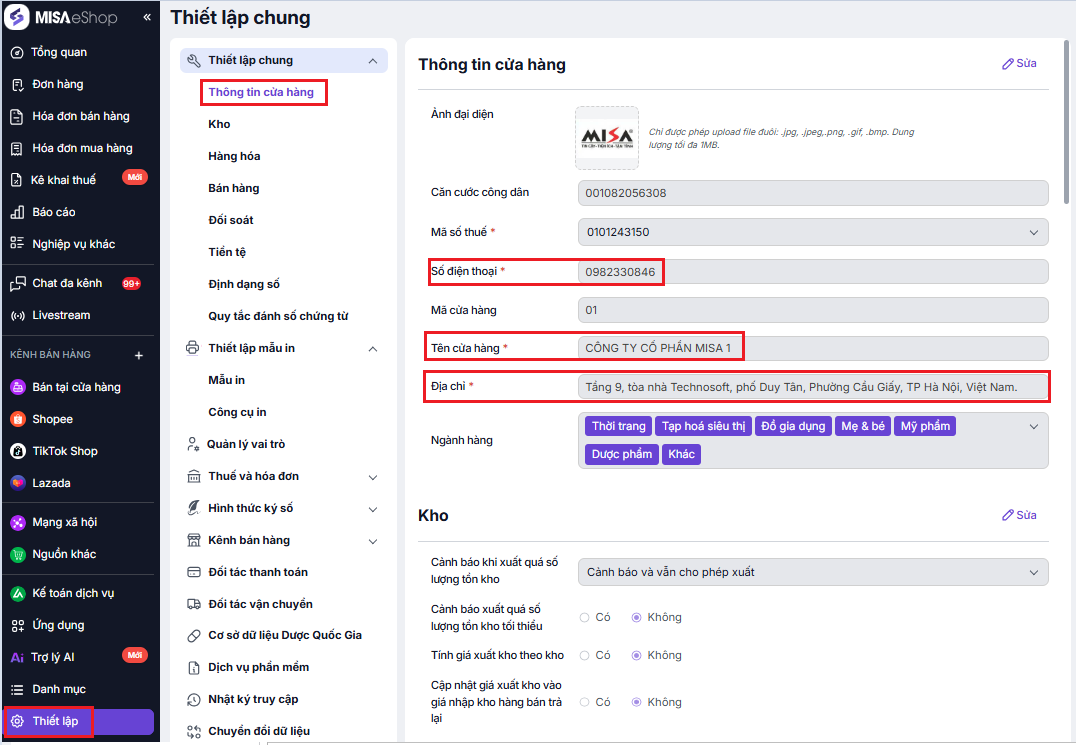Viewport: 1076px width, 745px height.
Task: Click the Kế toán dịch vụ icon
Action: tap(18, 593)
